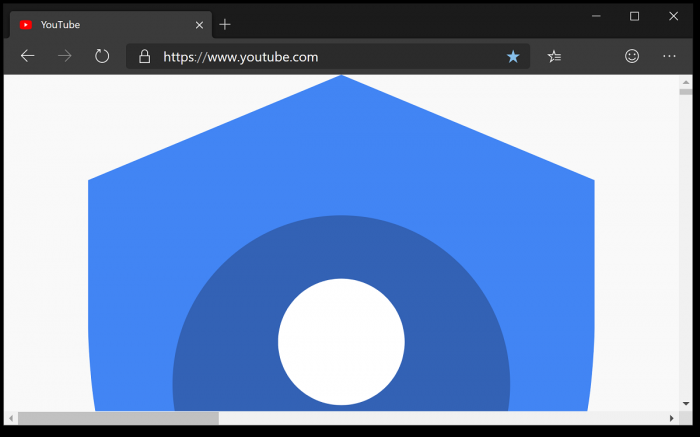
Task: Maximize the browser window
Action: [634, 17]
